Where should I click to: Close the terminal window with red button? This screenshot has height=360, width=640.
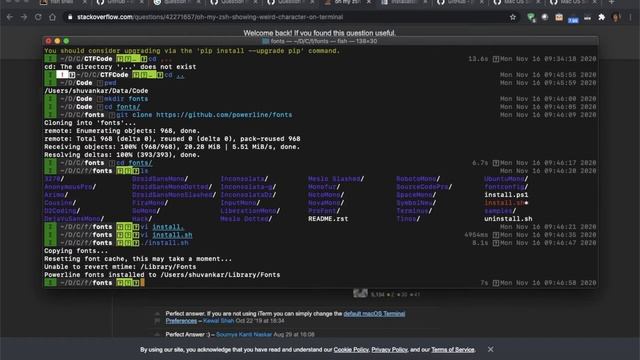click(x=49, y=41)
